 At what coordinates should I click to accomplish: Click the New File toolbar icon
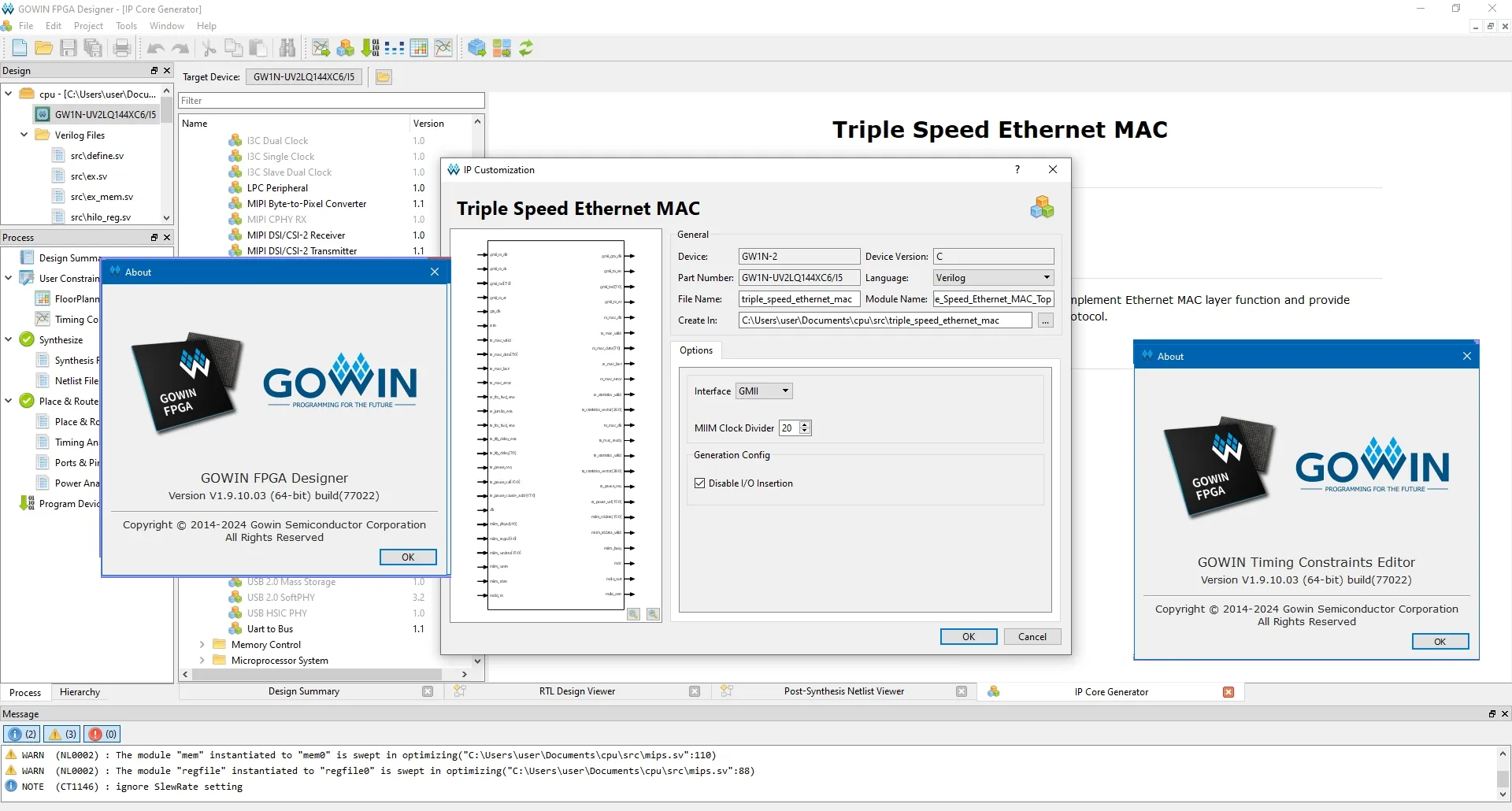[20, 48]
